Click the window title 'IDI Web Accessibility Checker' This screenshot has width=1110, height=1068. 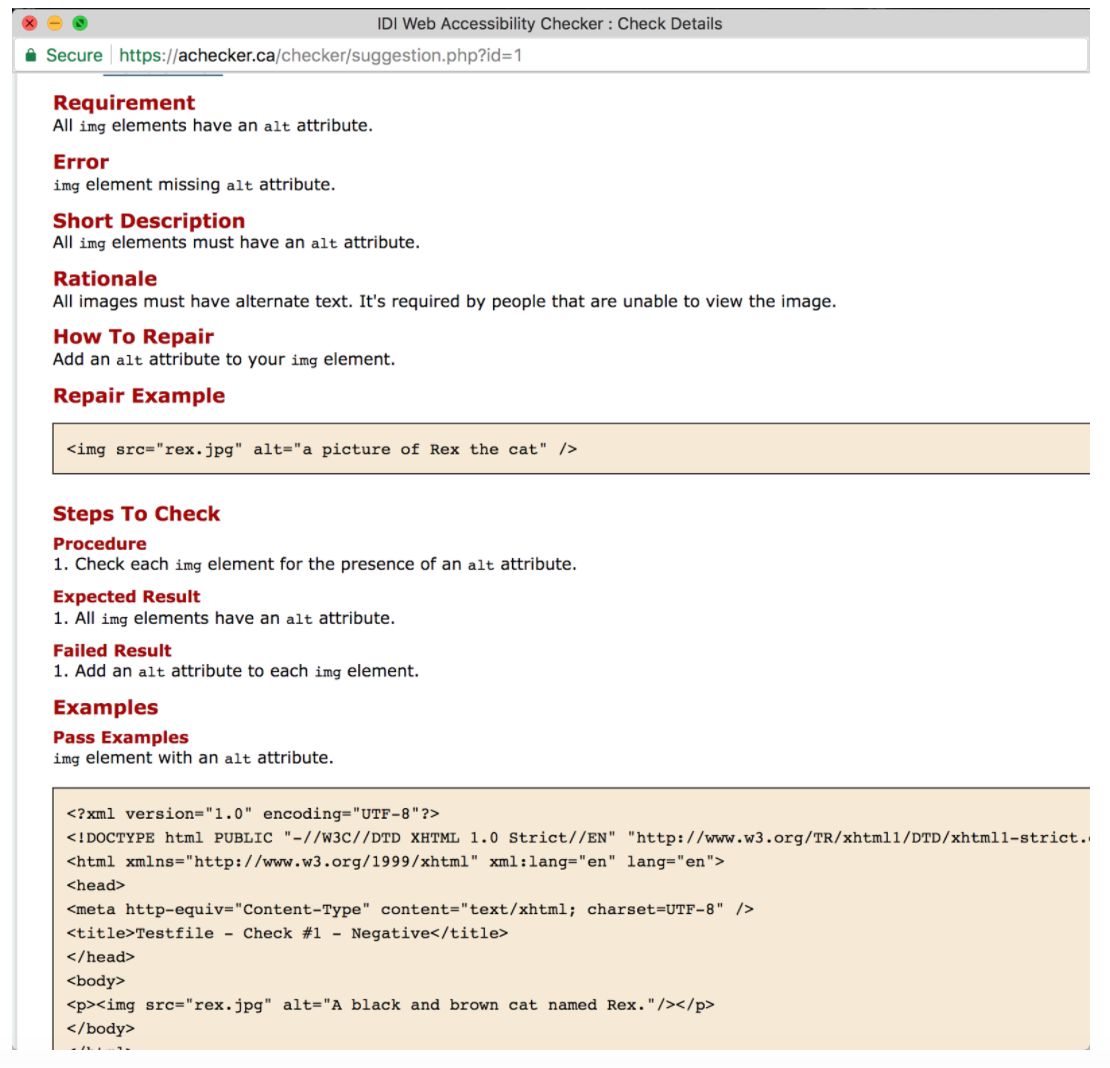(x=549, y=23)
